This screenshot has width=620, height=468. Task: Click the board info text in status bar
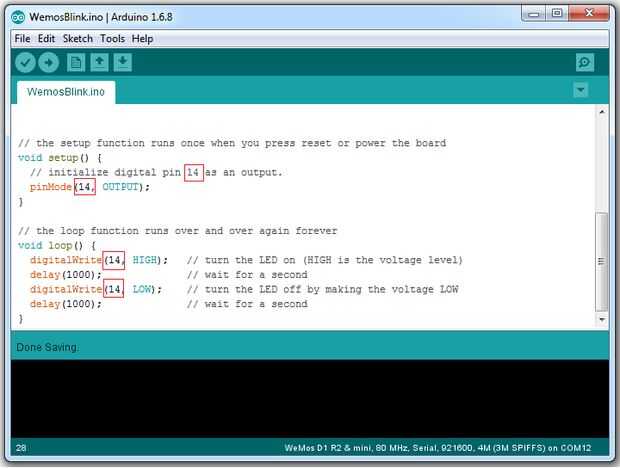tap(438, 448)
